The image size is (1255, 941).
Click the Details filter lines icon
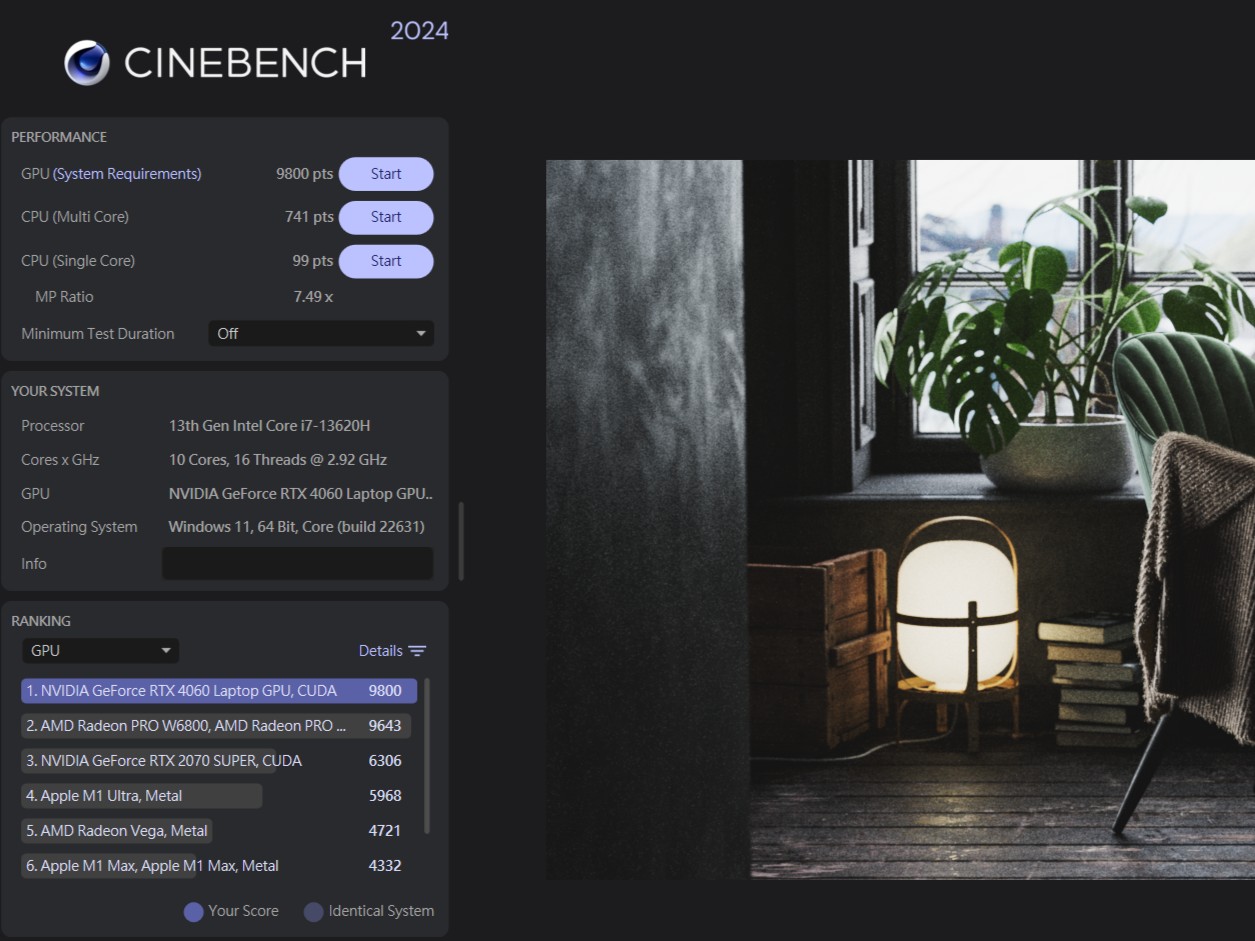[x=418, y=651]
